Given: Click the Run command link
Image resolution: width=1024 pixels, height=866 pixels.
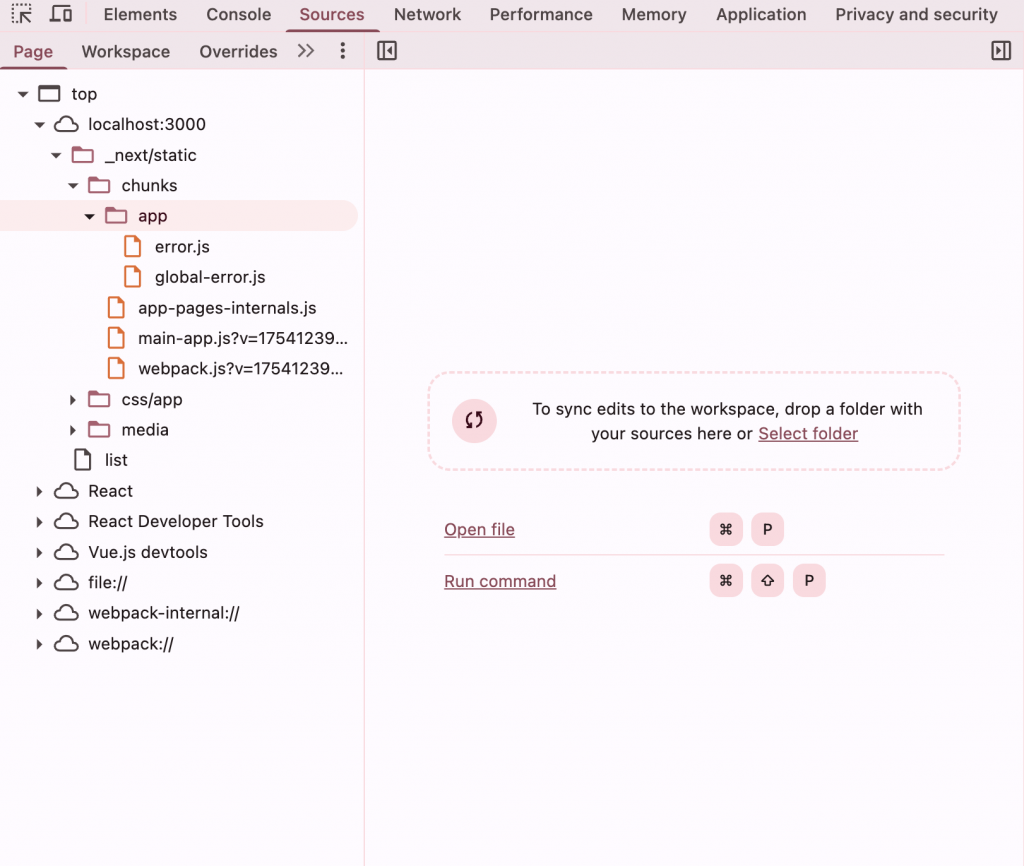Looking at the screenshot, I should [500, 581].
